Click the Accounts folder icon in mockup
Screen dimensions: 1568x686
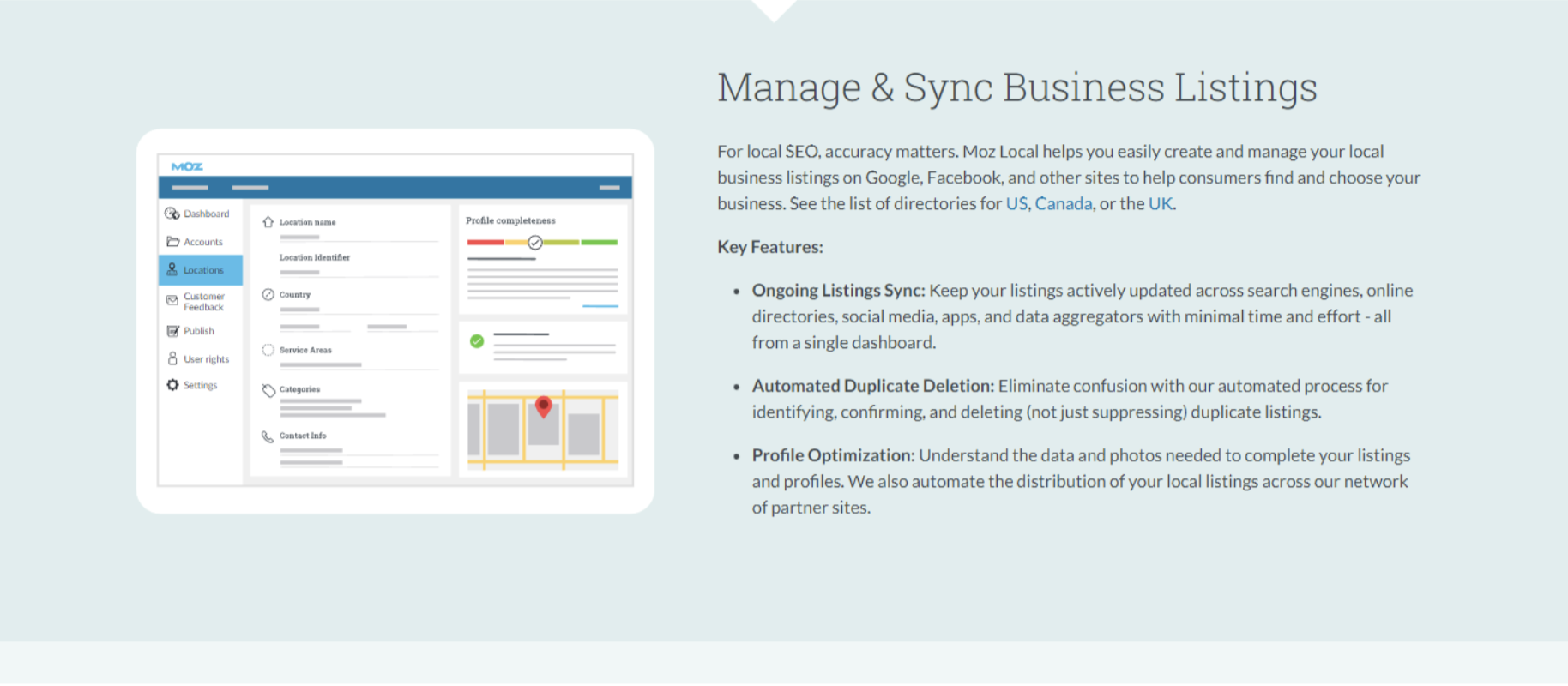pyautogui.click(x=172, y=242)
